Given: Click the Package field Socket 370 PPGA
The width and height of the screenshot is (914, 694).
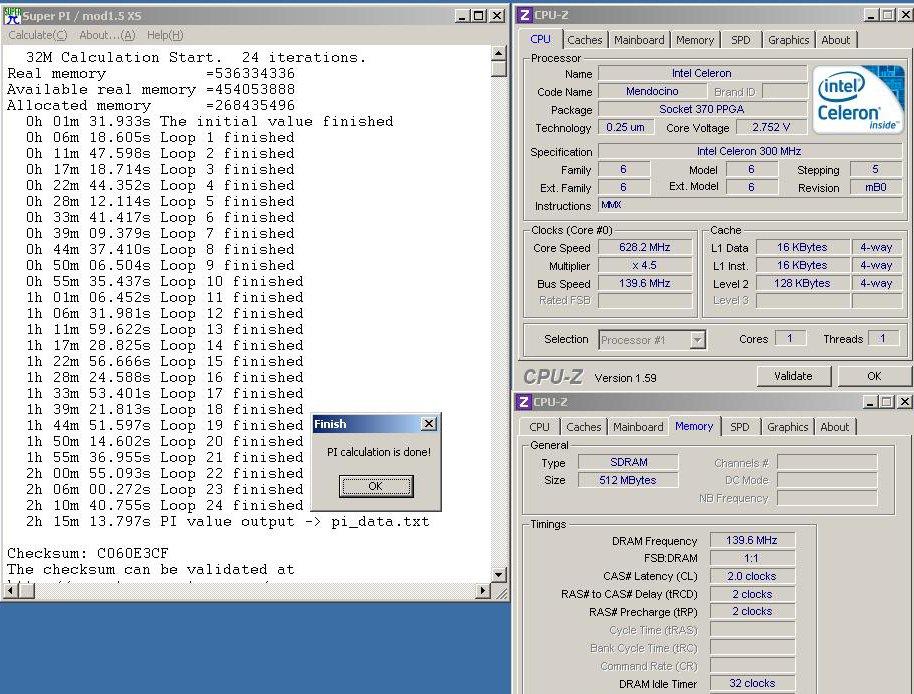Looking at the screenshot, I should pyautogui.click(x=702, y=109).
